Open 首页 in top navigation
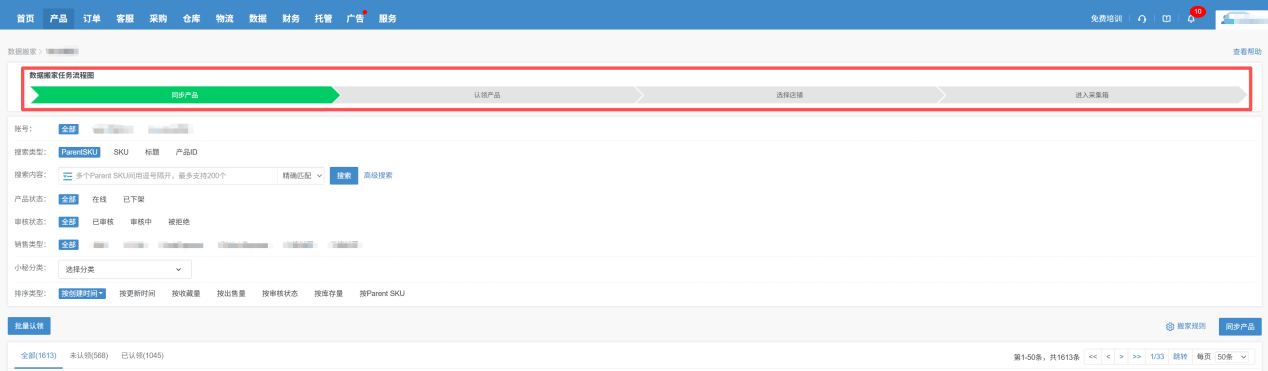 25,19
